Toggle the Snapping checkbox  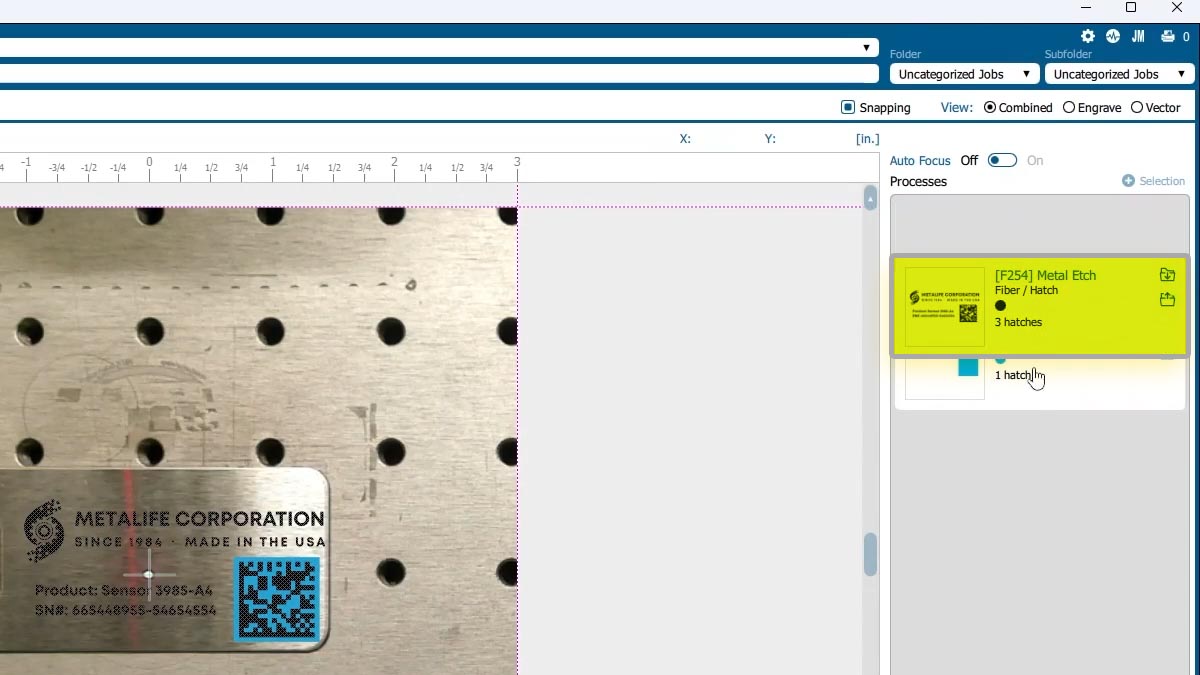pyautogui.click(x=848, y=107)
